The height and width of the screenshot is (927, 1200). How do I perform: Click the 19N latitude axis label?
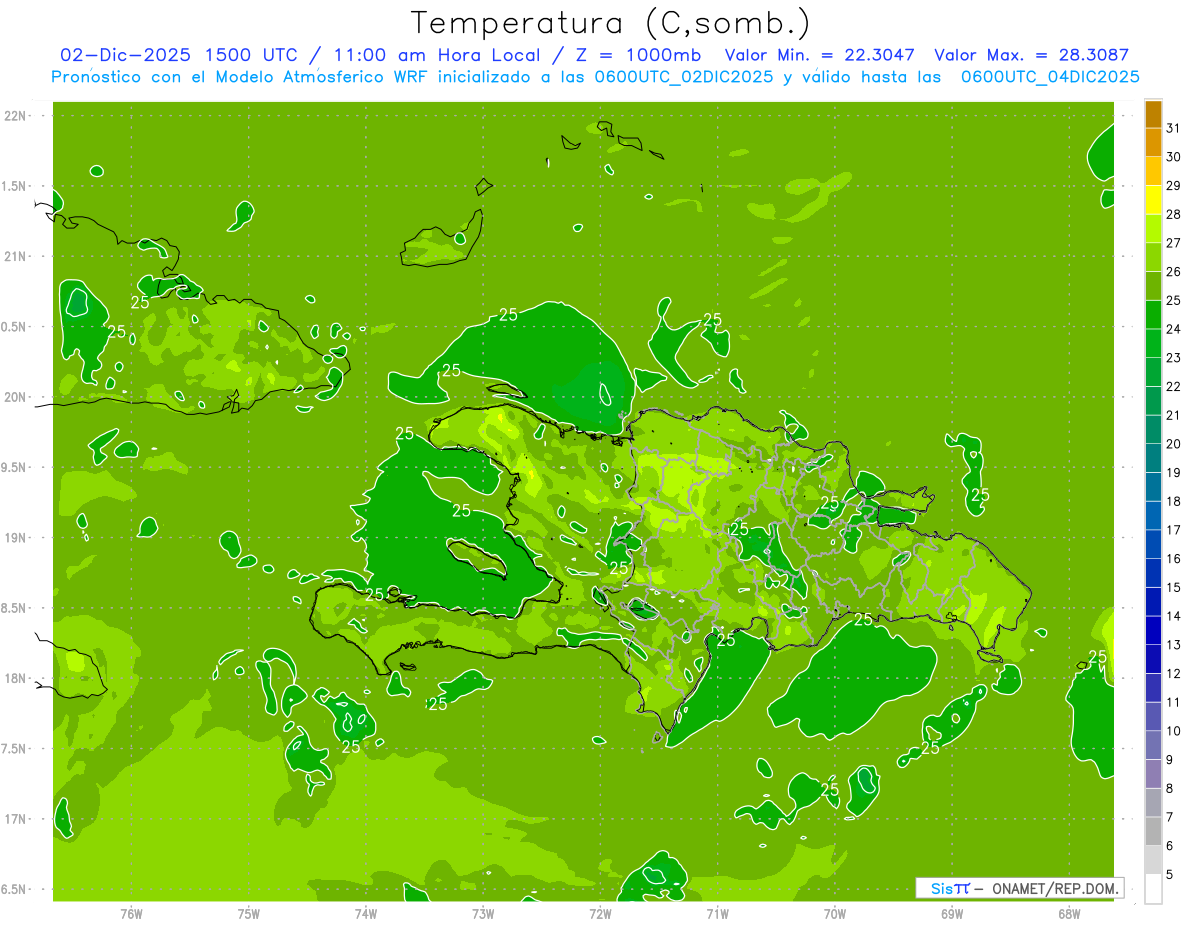pyautogui.click(x=16, y=537)
